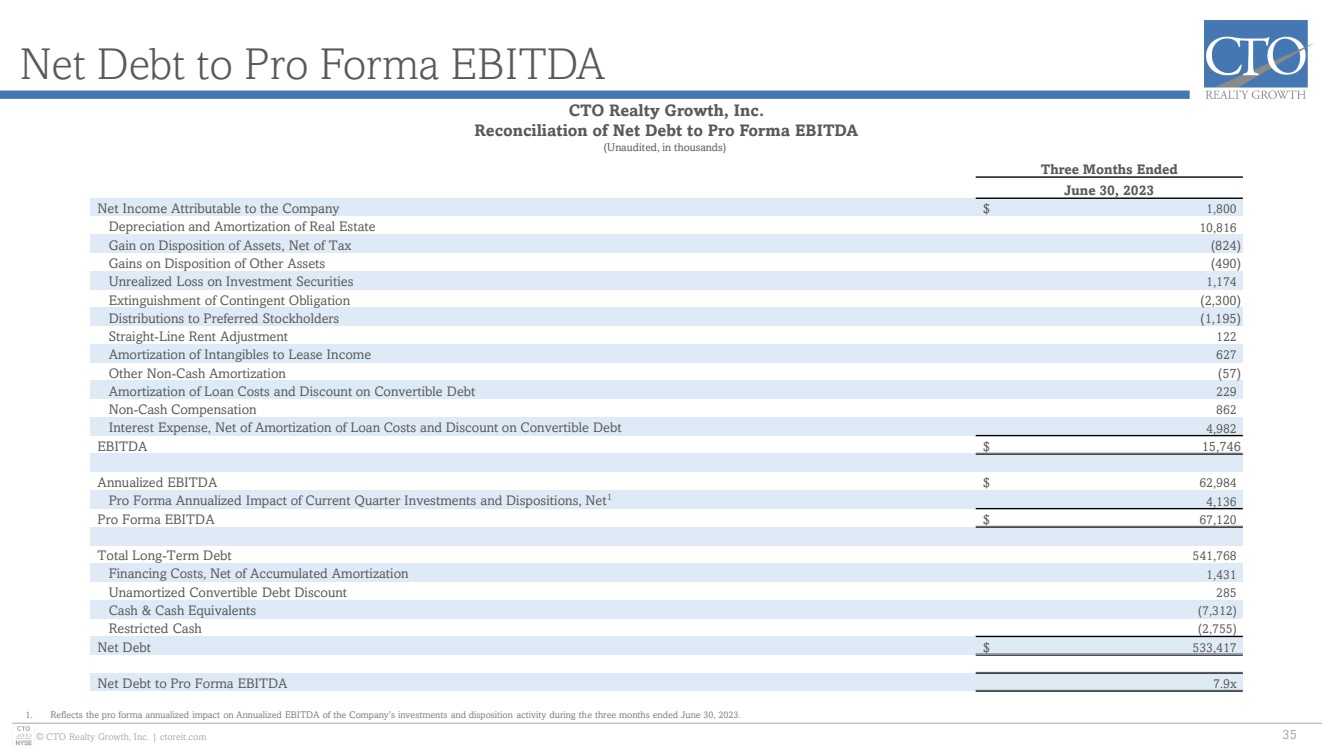Click the ratio value 7.9x

pyautogui.click(x=1227, y=683)
